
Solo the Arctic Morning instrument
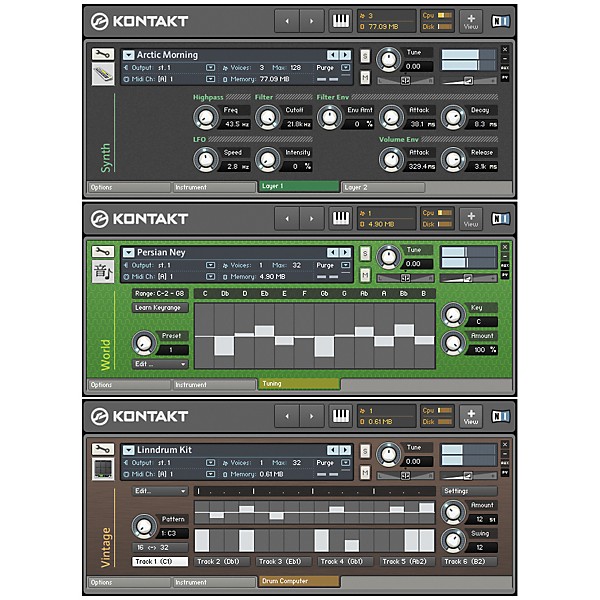[365, 56]
